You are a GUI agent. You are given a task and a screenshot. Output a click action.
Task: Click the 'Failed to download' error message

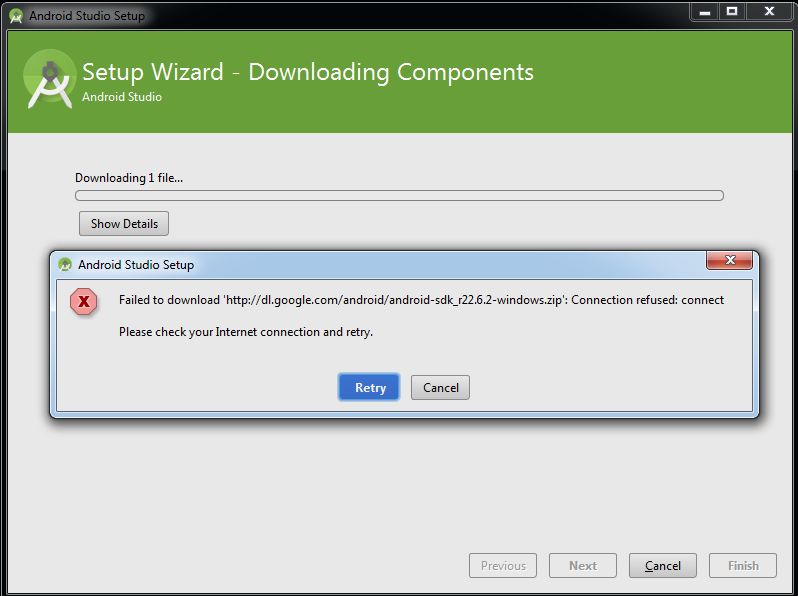[421, 300]
